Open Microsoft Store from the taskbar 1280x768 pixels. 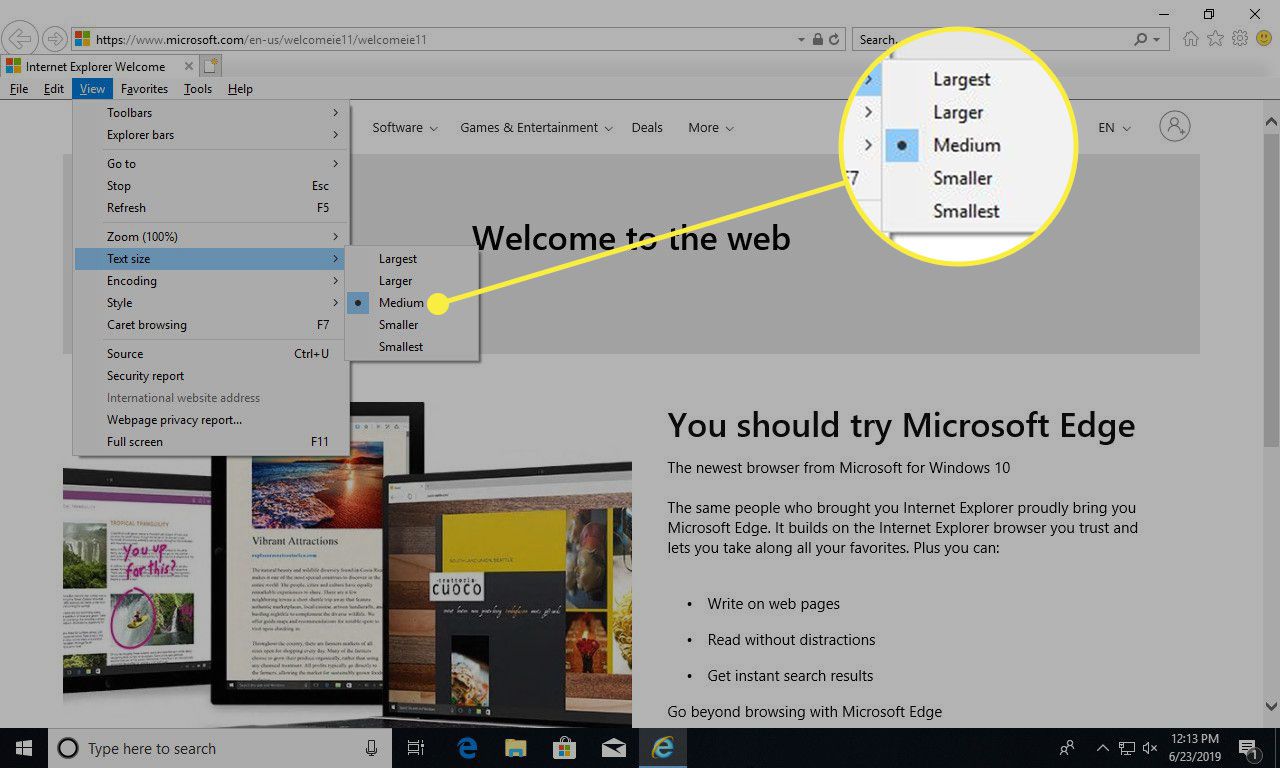[564, 748]
